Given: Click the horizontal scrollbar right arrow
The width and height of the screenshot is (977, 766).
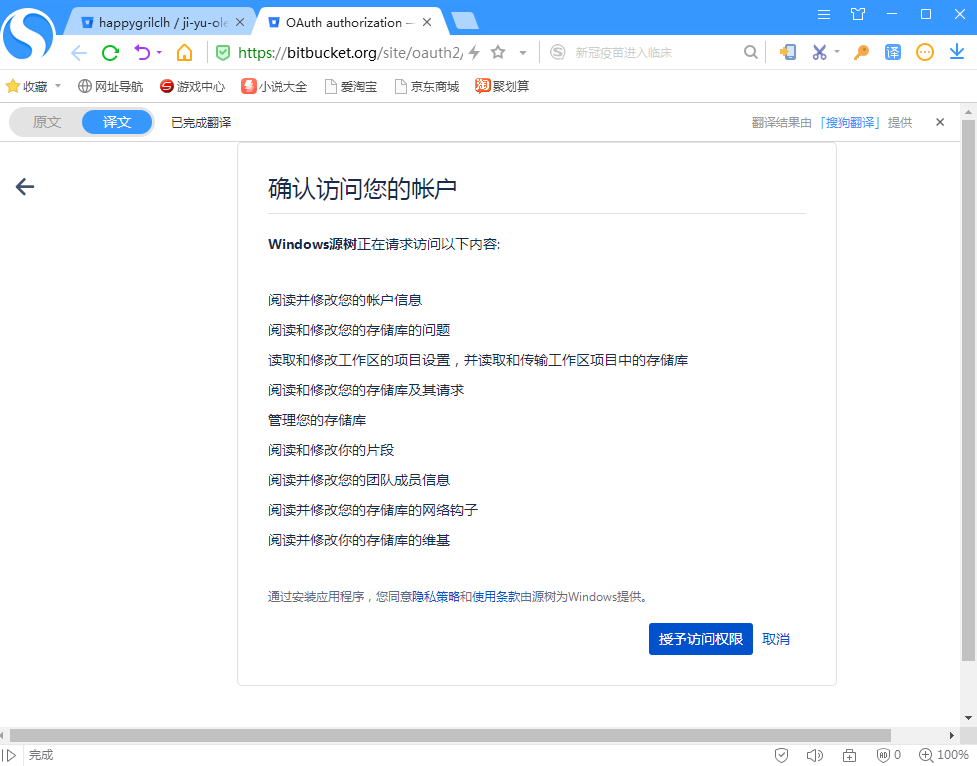Looking at the screenshot, I should point(951,735).
